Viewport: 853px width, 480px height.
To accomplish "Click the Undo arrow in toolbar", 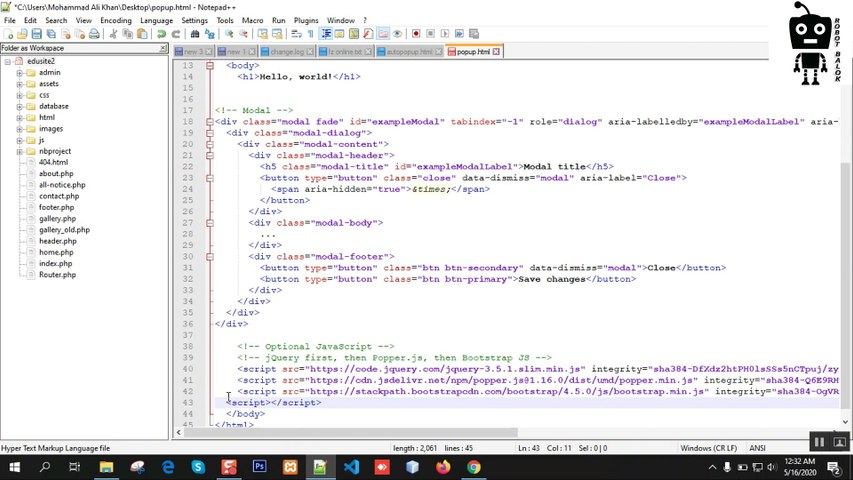I will pos(161,33).
